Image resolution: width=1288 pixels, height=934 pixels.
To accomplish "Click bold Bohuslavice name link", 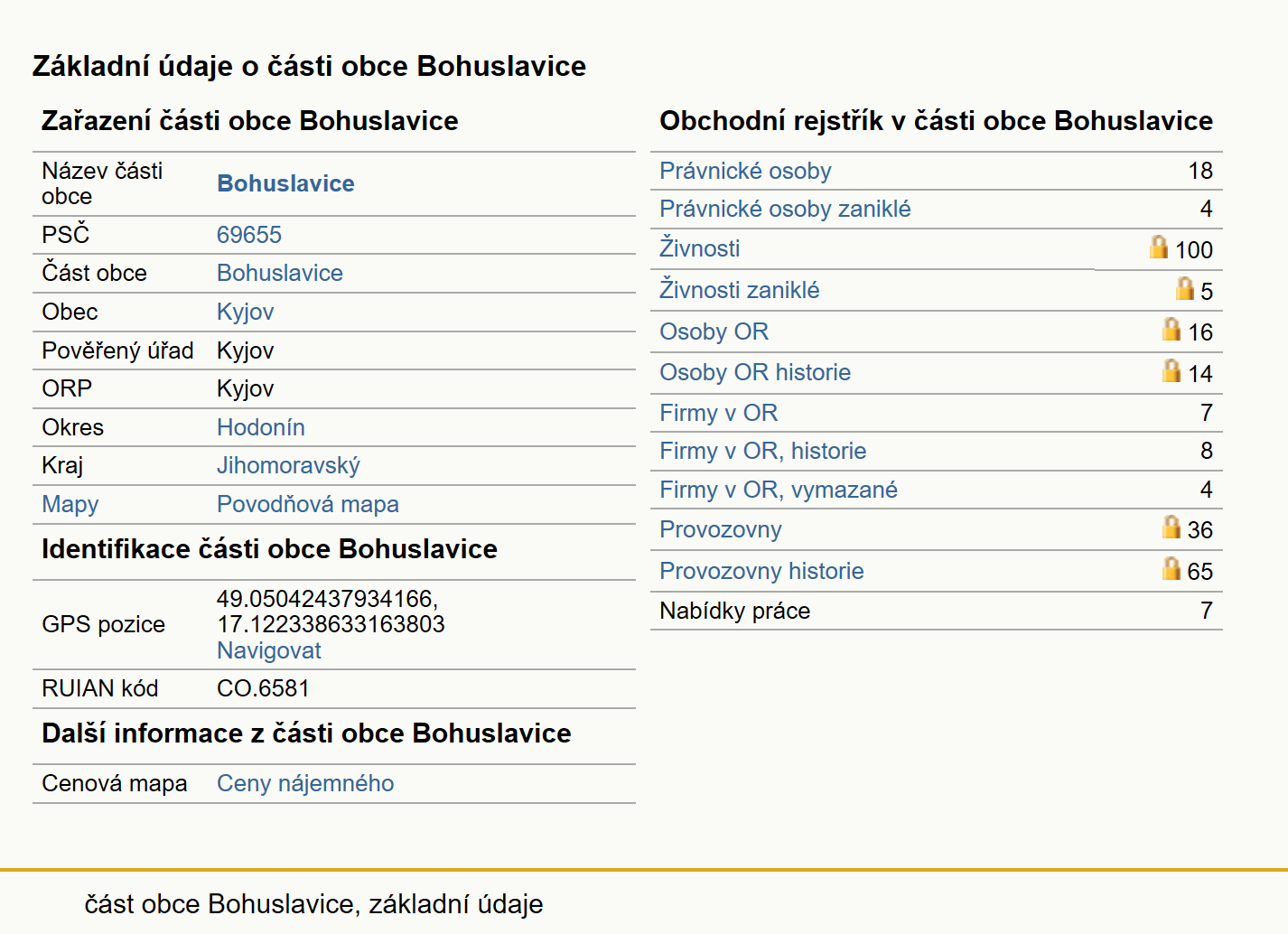I will pos(285,183).
